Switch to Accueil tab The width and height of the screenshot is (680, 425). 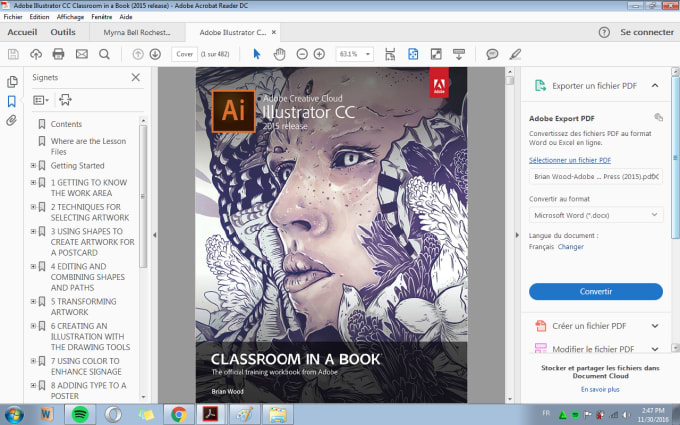pyautogui.click(x=22, y=32)
